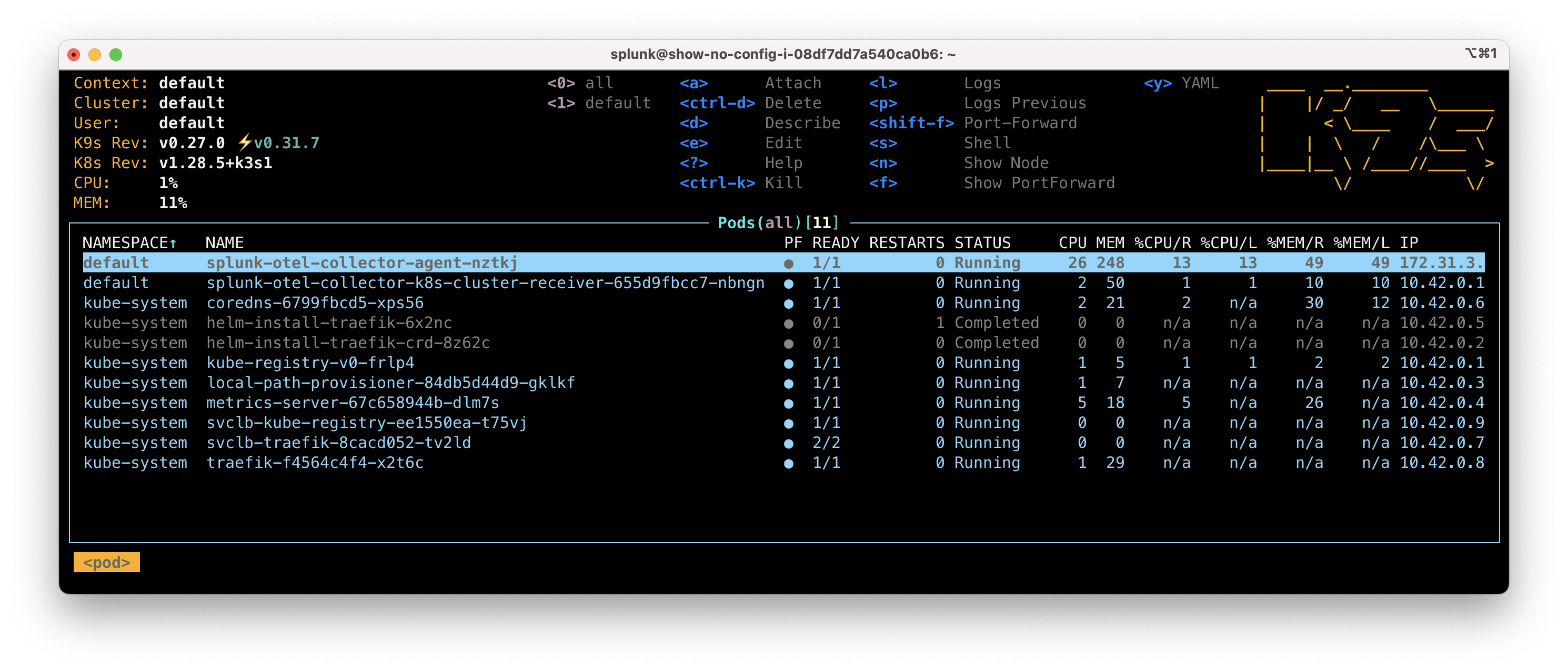Click the green zoom window button
1568x672 pixels.
click(116, 55)
